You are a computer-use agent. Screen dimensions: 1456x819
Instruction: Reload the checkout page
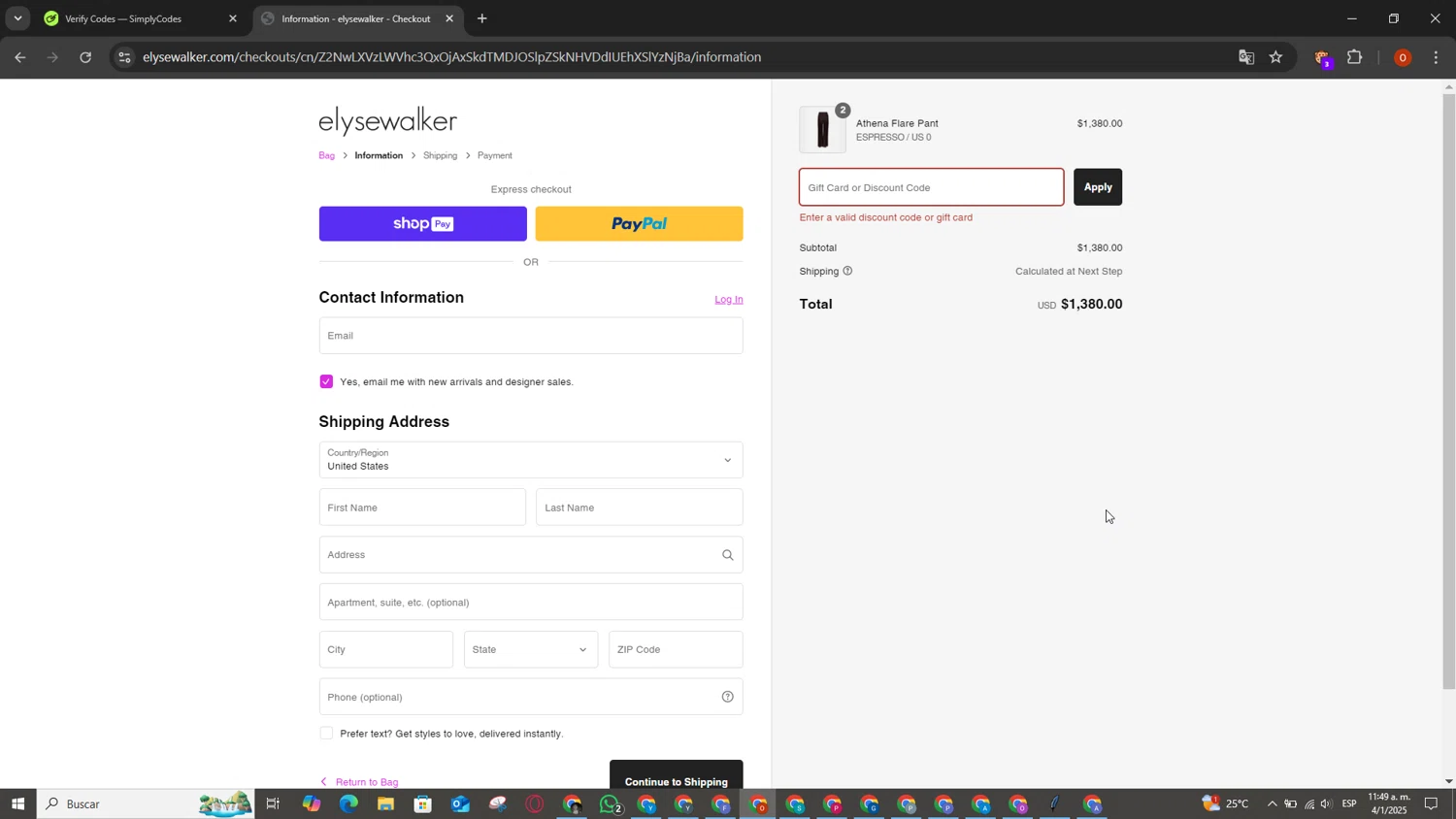click(x=85, y=57)
